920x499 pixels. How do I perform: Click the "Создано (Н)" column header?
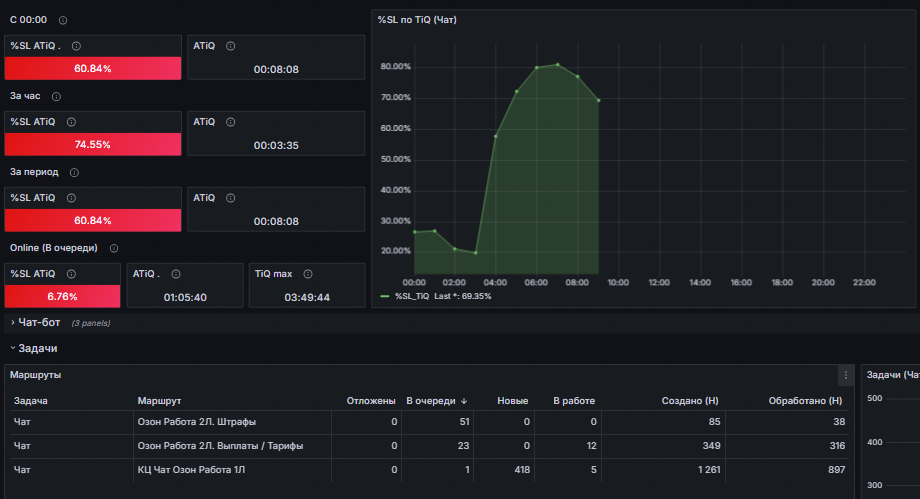tap(690, 401)
